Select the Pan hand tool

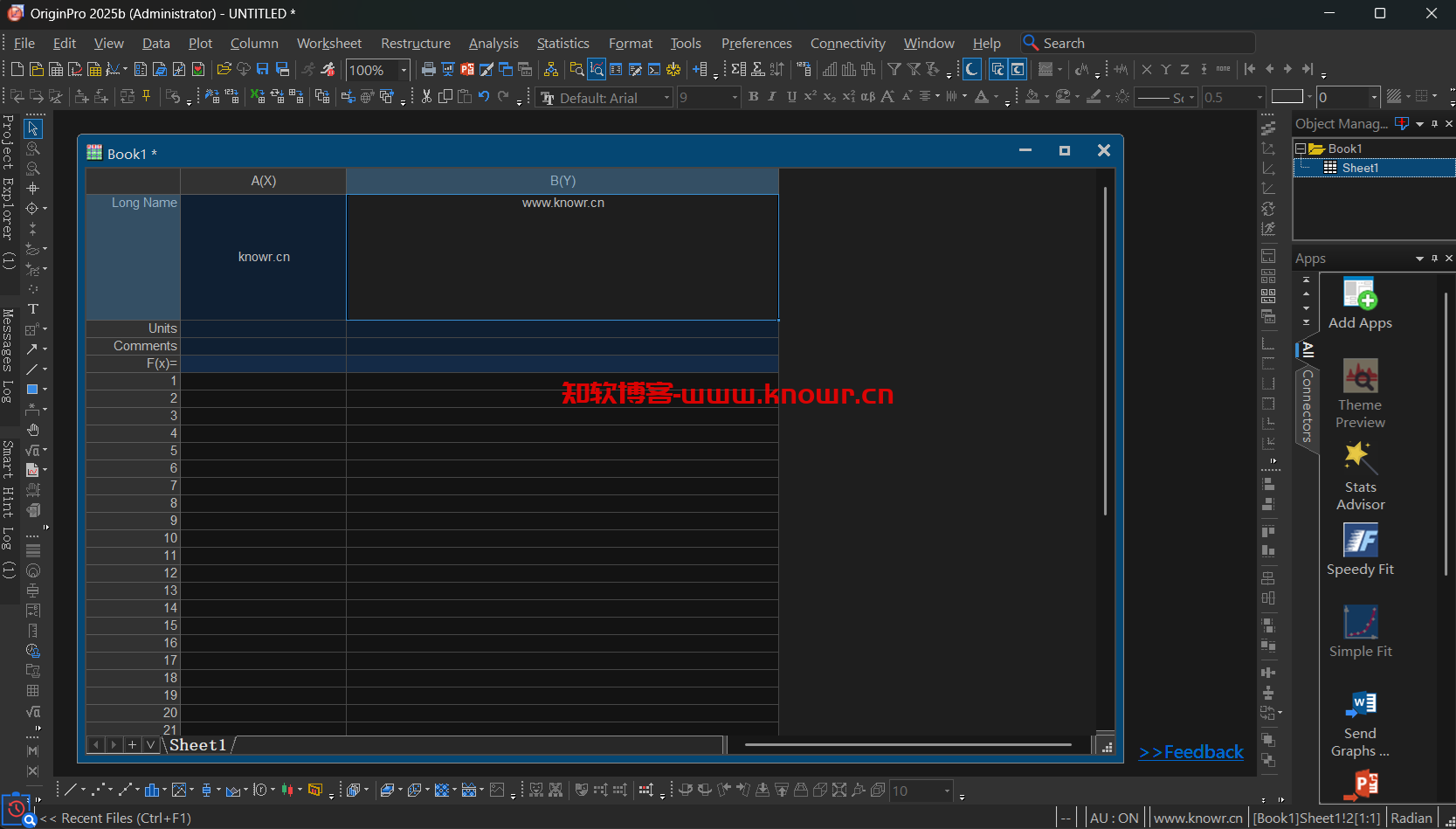33,430
